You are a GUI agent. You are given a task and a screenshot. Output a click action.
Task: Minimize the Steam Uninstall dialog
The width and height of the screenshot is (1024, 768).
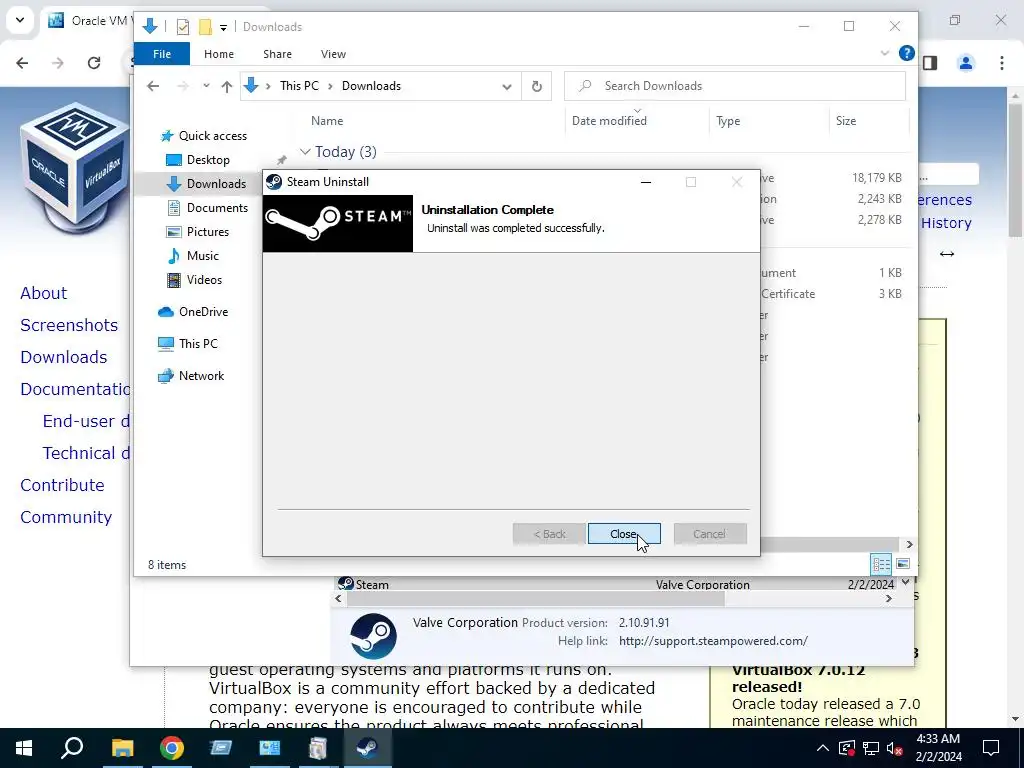click(x=646, y=182)
